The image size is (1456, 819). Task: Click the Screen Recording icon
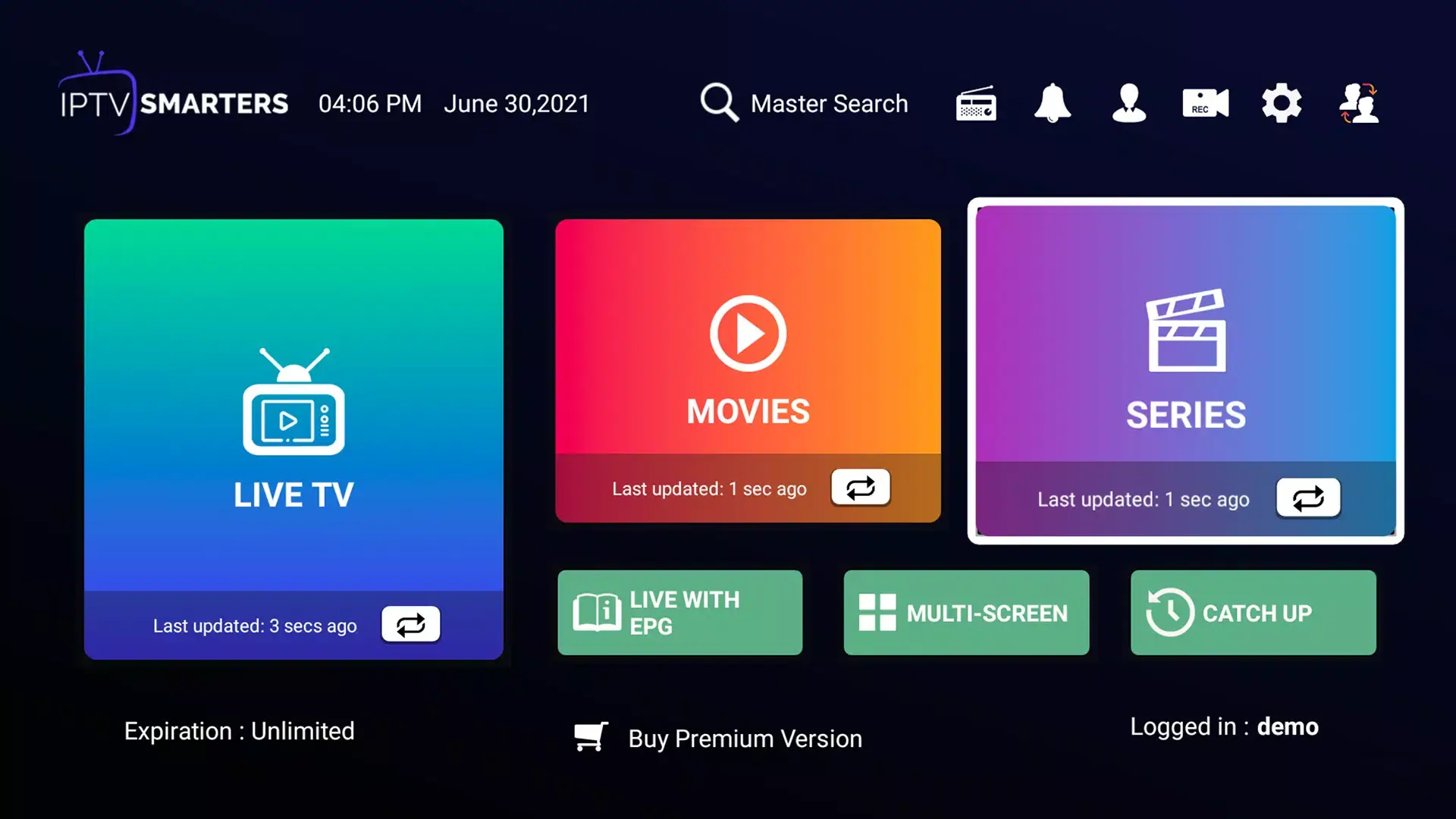coord(1204,103)
